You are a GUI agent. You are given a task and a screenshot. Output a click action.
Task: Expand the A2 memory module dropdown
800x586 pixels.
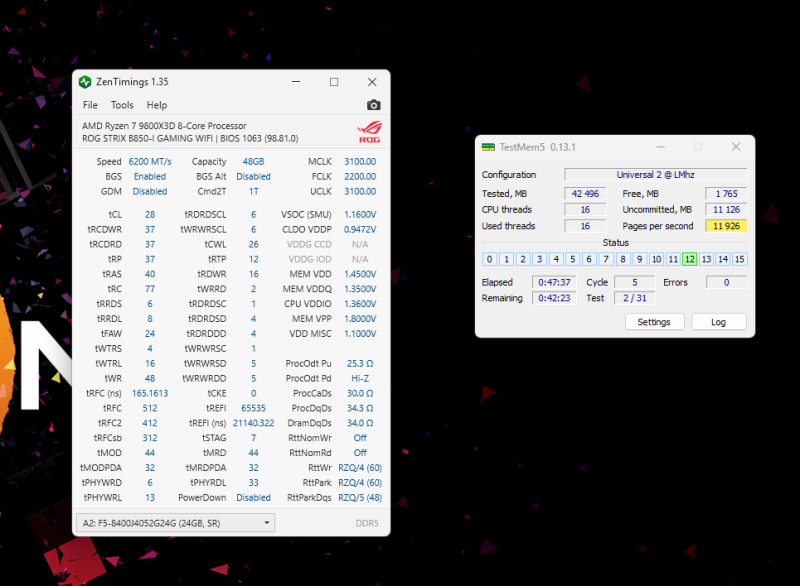[176, 523]
